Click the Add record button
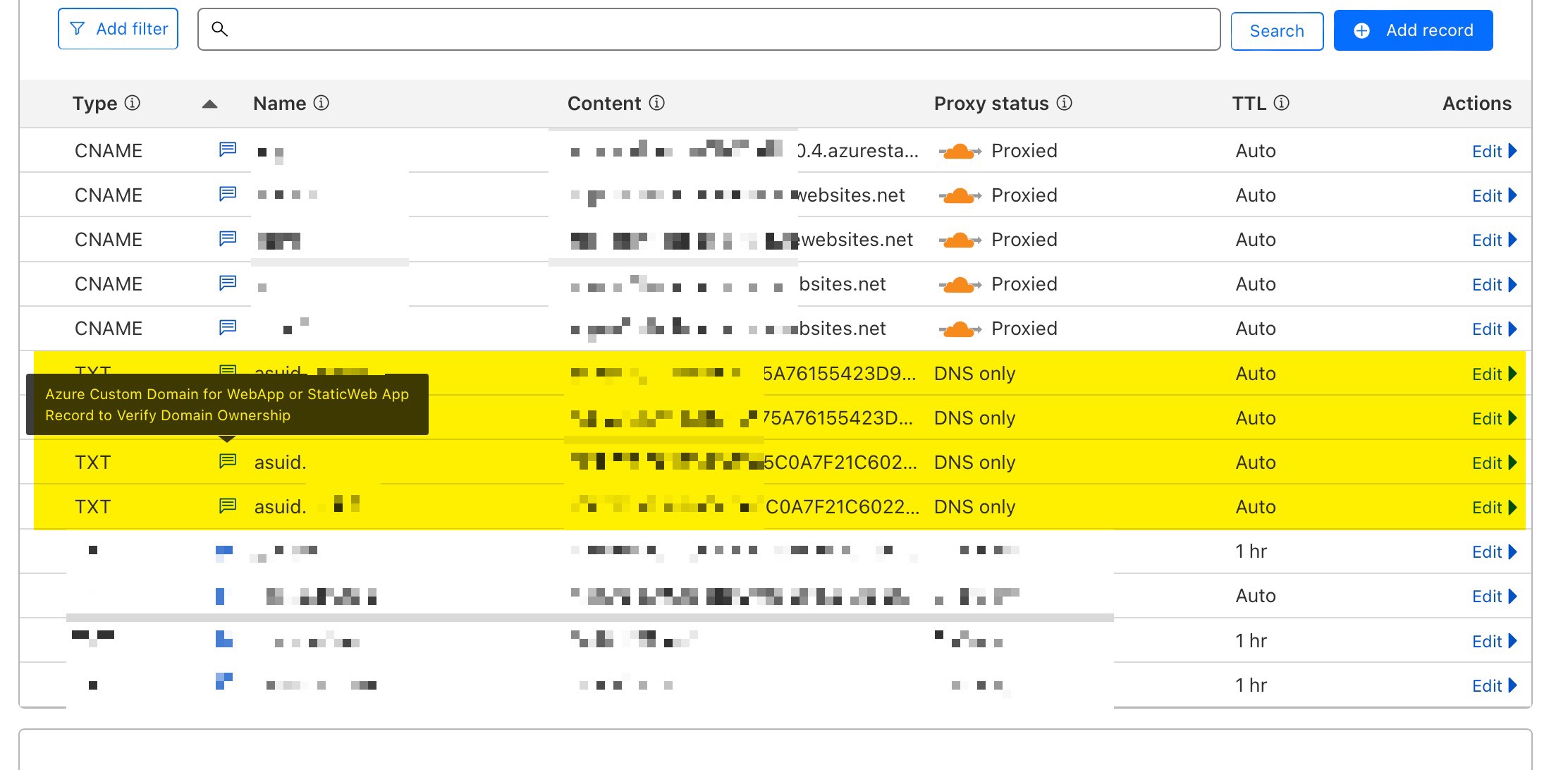Screen dimensions: 1568x770 (x=1413, y=30)
